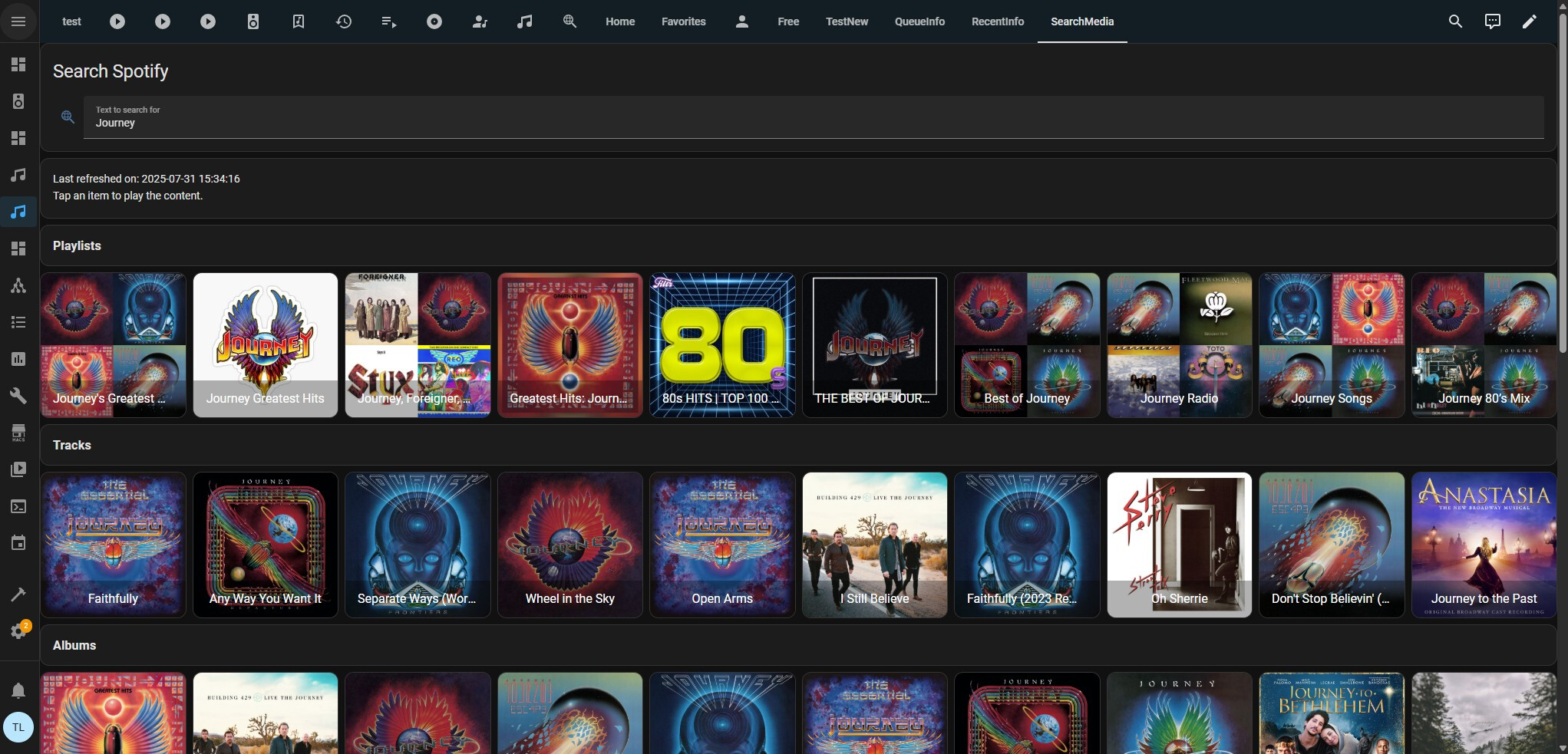
Task: Open the magnifier-globe search icon tab
Action: (x=569, y=21)
